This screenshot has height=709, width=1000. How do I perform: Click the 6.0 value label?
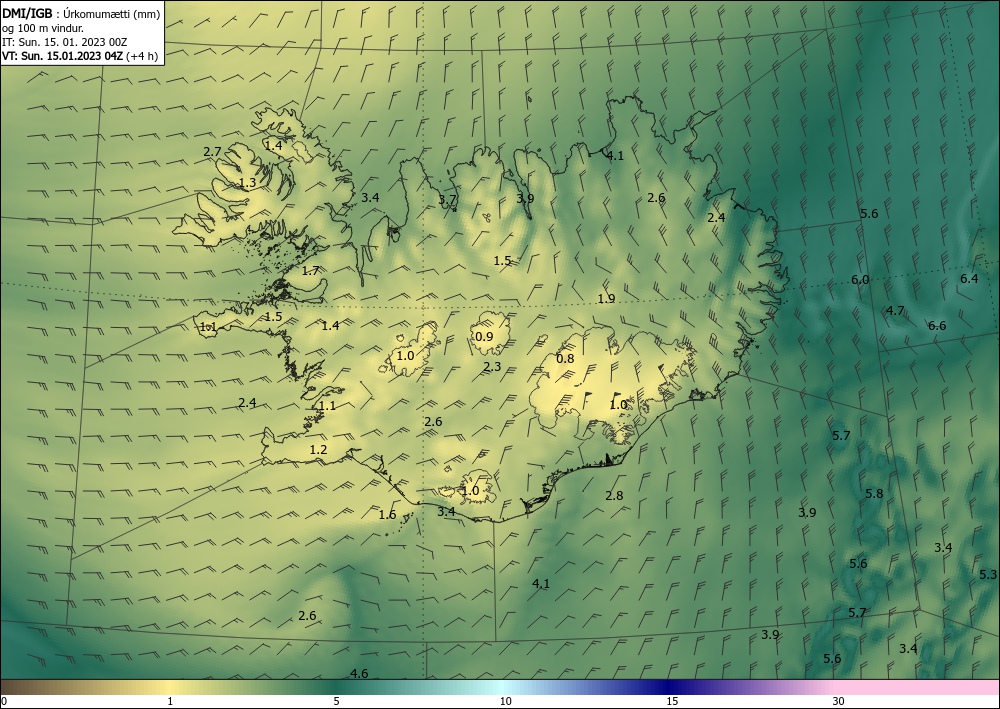pyautogui.click(x=860, y=279)
